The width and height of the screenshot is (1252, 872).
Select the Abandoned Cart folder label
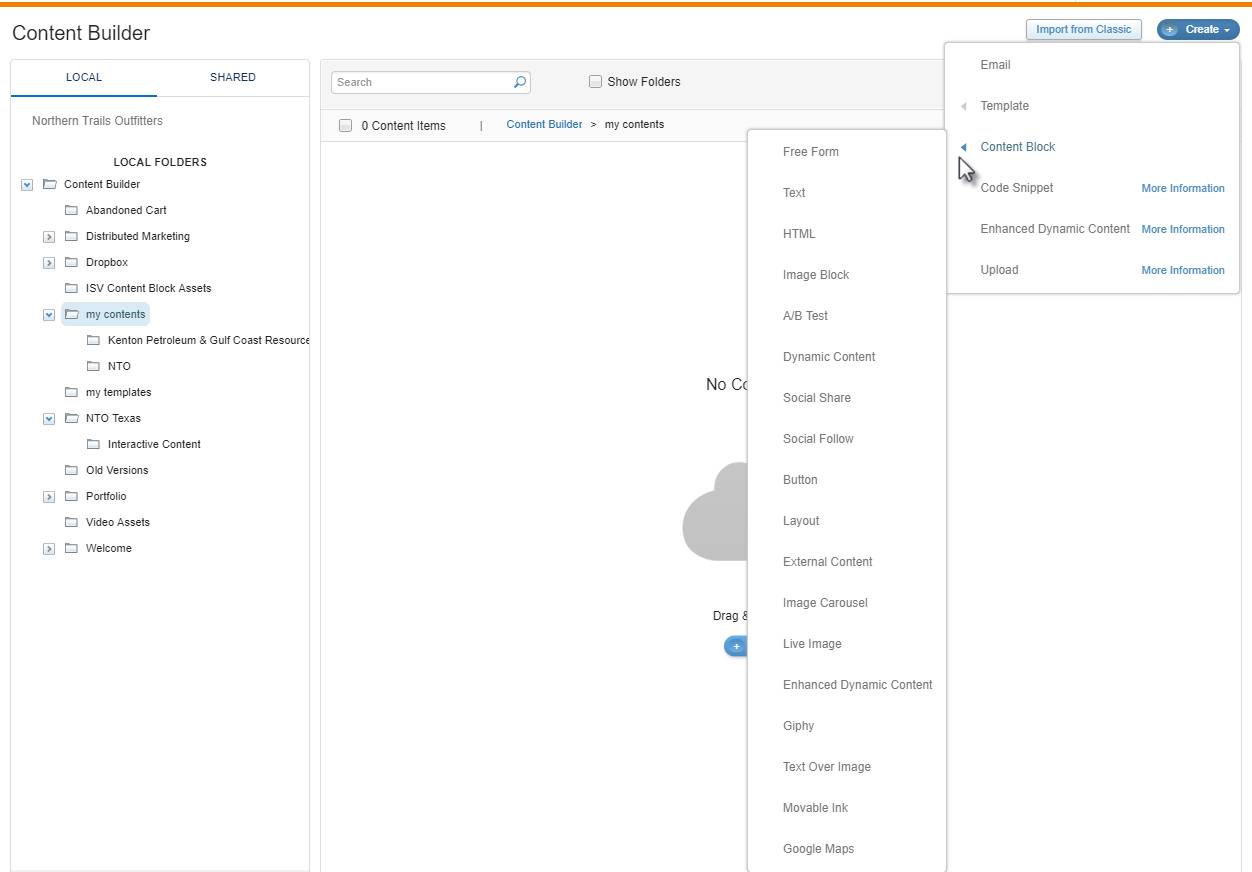pyautogui.click(x=126, y=210)
